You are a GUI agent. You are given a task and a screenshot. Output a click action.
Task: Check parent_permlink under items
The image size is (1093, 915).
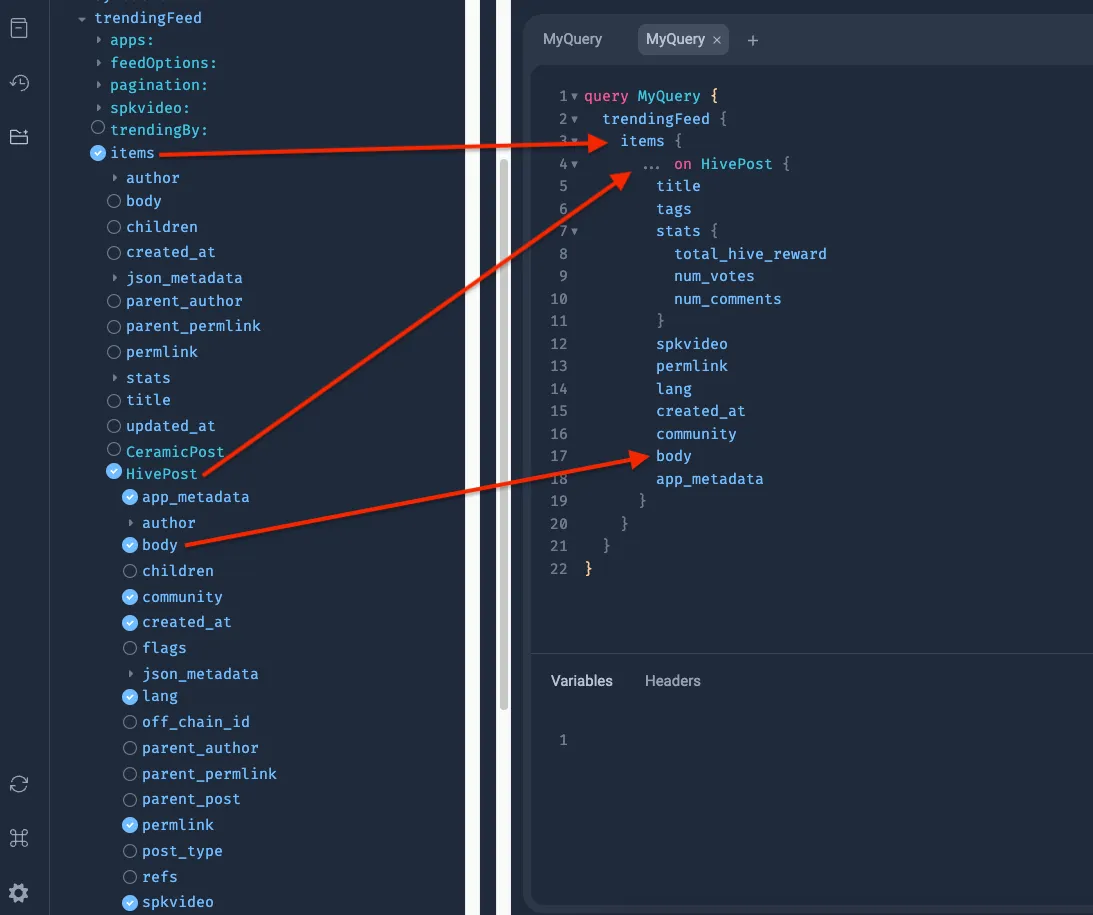point(114,326)
